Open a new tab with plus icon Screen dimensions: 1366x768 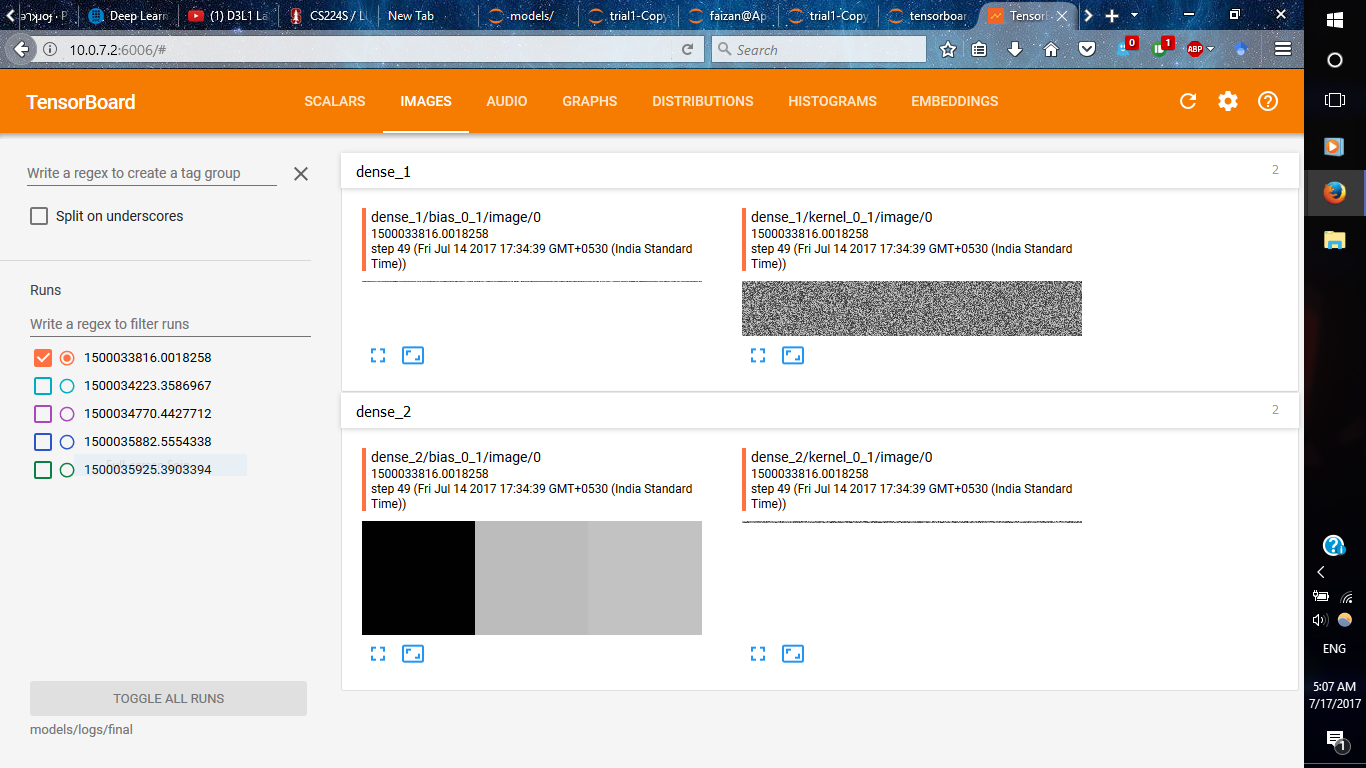1111,15
